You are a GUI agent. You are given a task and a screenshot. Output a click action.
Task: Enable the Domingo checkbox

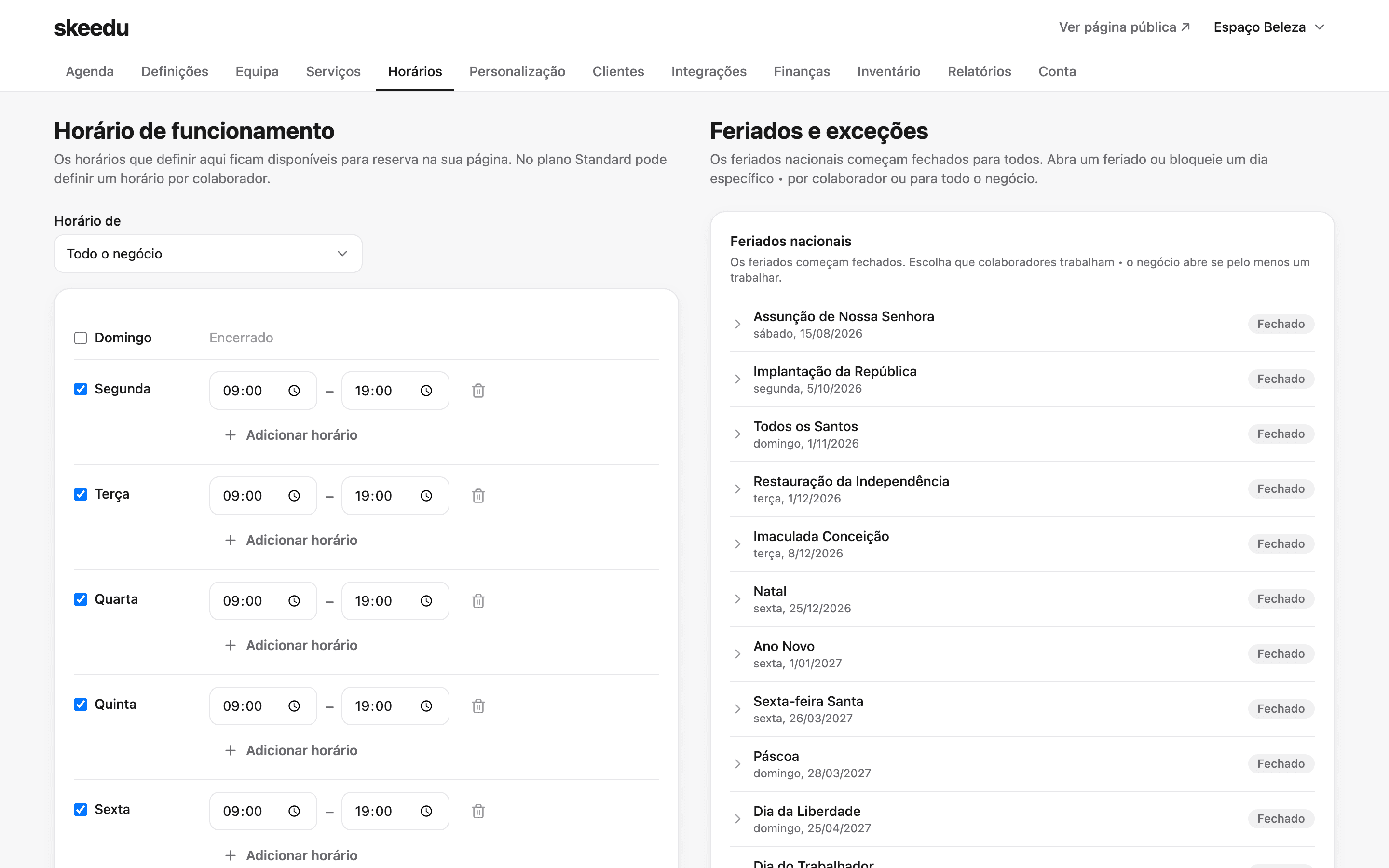pyautogui.click(x=81, y=338)
